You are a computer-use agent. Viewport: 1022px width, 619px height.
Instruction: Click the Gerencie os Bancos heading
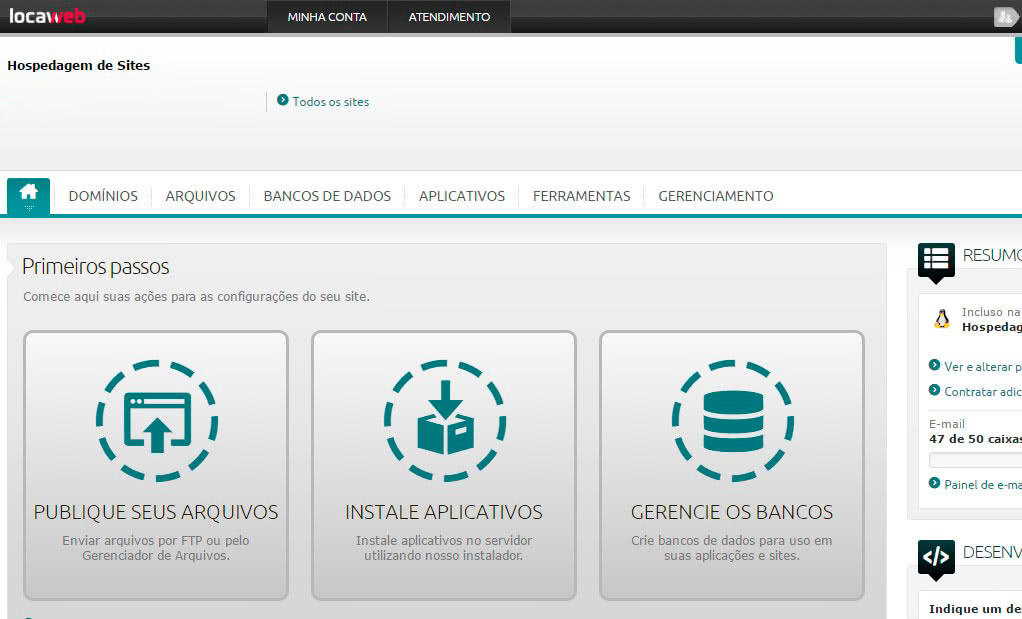coord(732,512)
